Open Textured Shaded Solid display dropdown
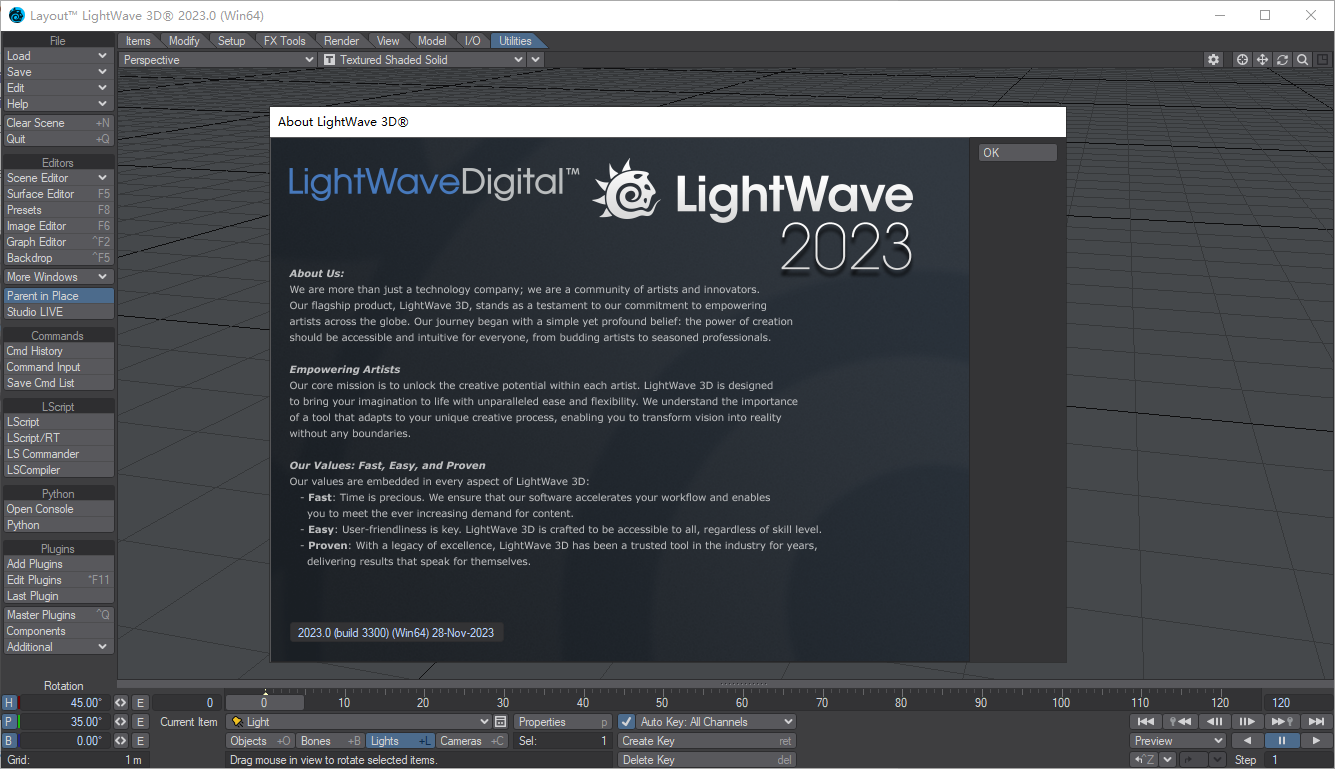Image resolution: width=1335 pixels, height=769 pixels. [x=423, y=60]
